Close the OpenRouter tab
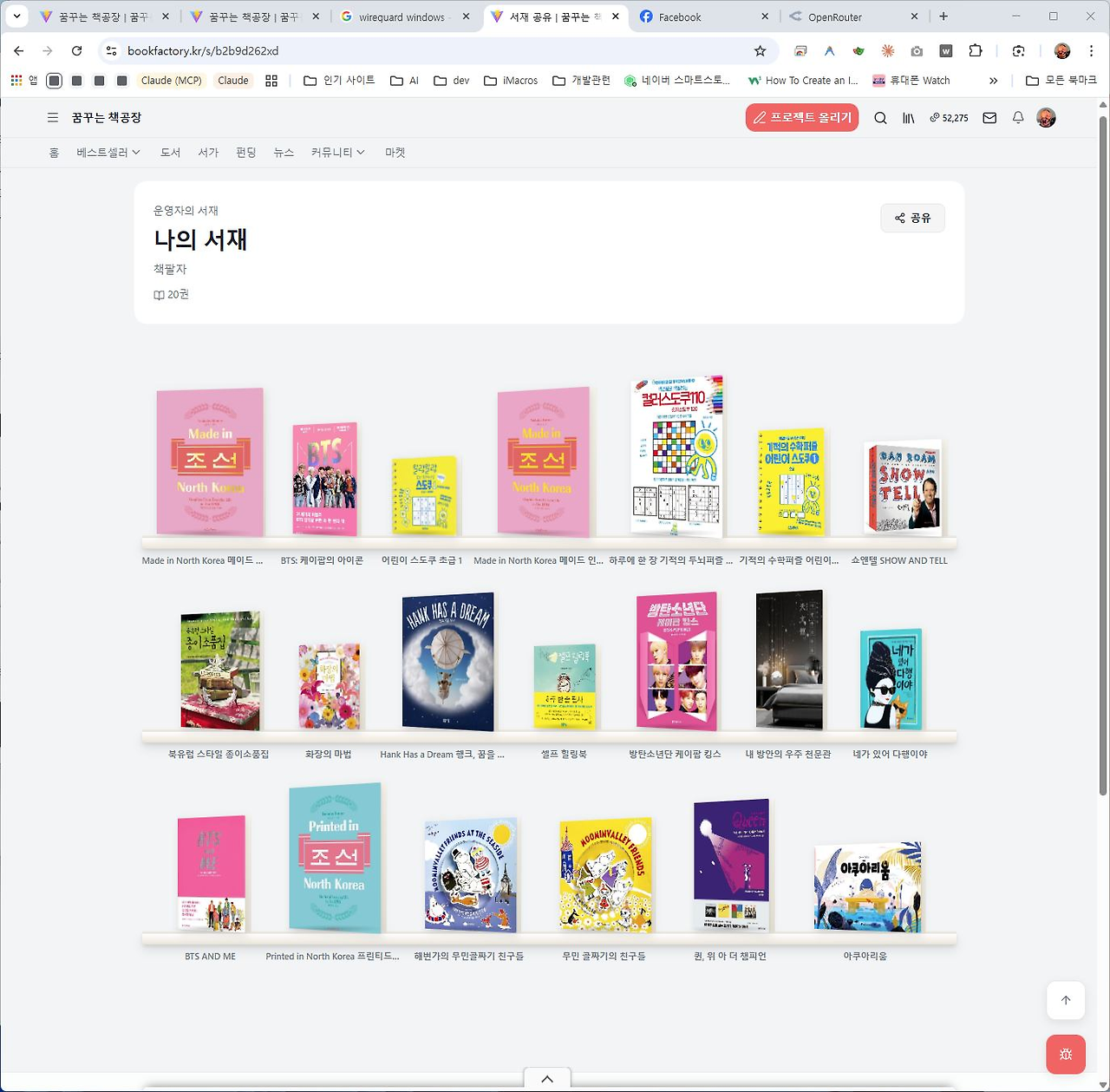Screen dimensions: 1110x1092 click(914, 16)
